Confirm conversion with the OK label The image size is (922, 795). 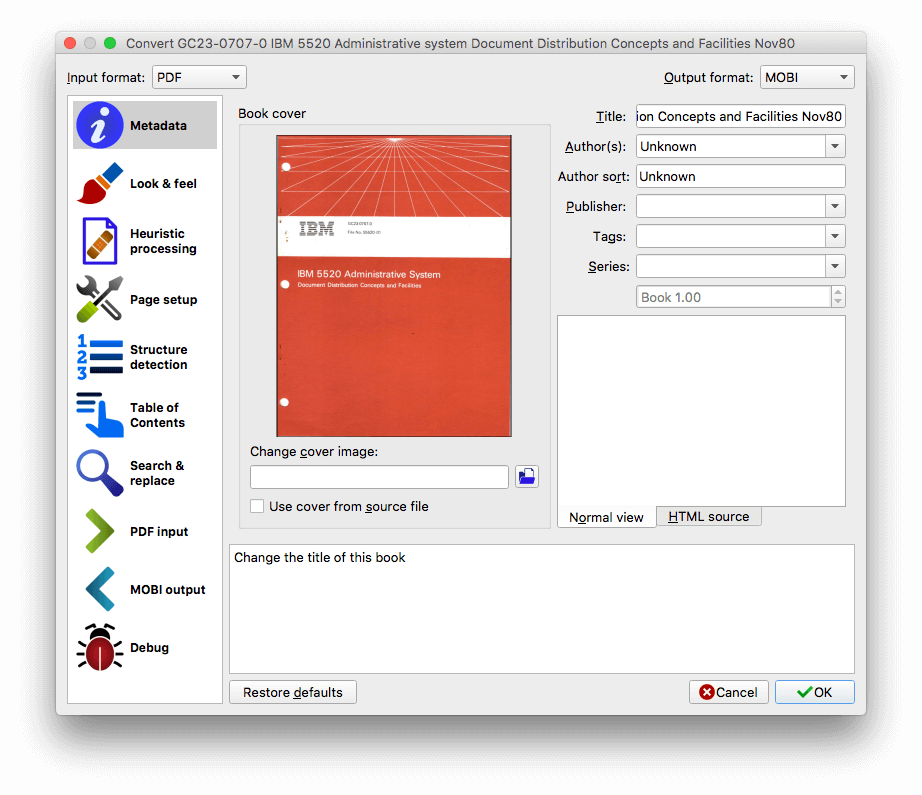click(x=823, y=692)
